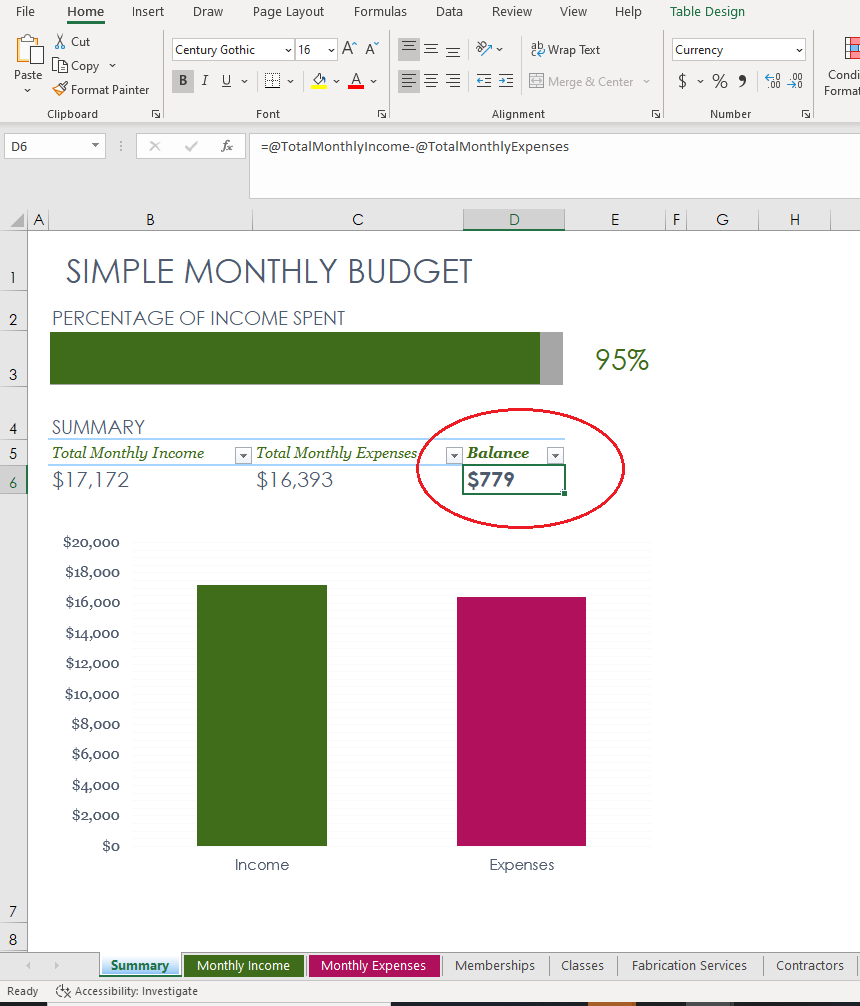The image size is (860, 1006).
Task: Toggle Underline formatting
Action: (x=226, y=81)
